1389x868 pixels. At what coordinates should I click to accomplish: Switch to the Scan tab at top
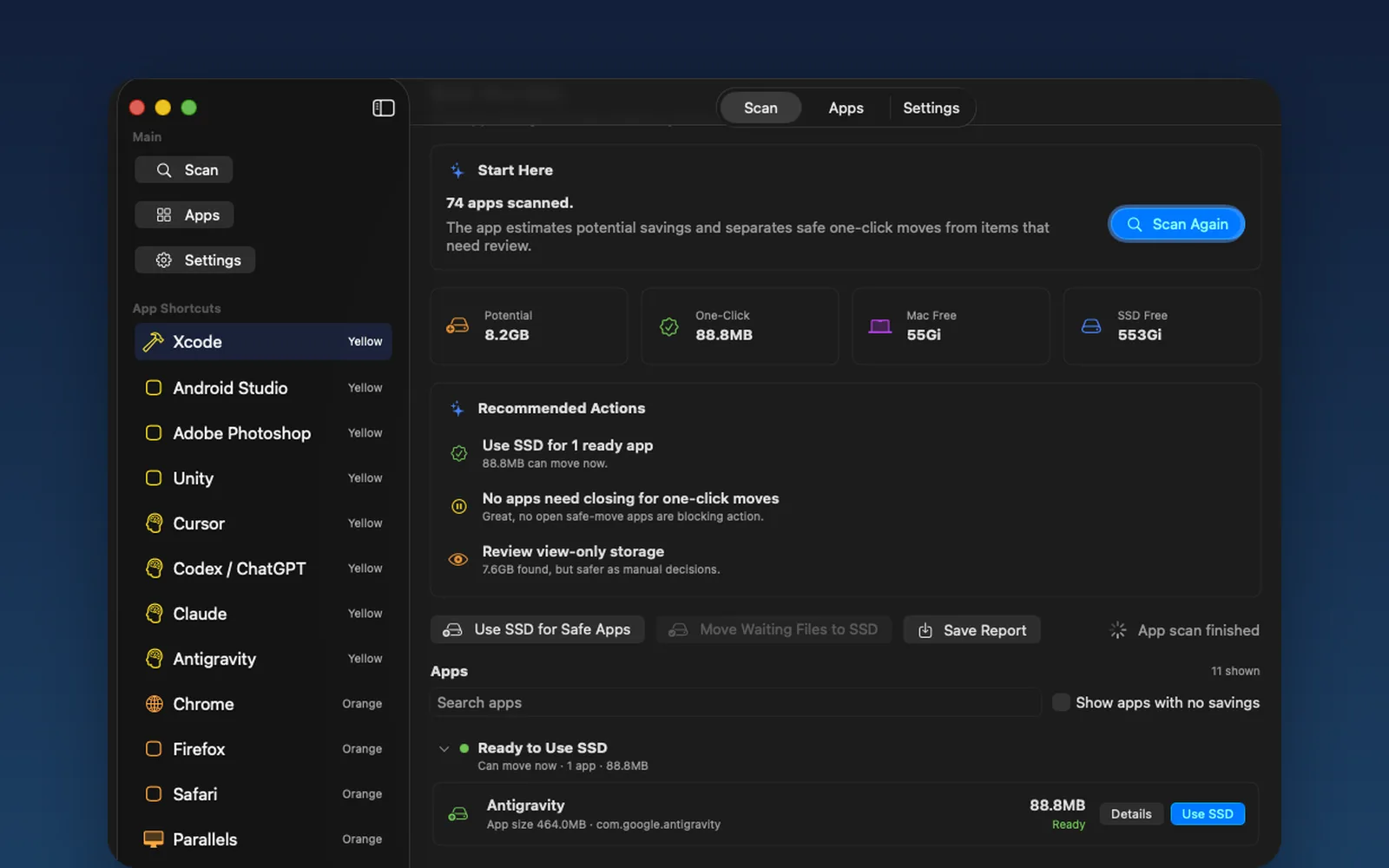(x=760, y=108)
